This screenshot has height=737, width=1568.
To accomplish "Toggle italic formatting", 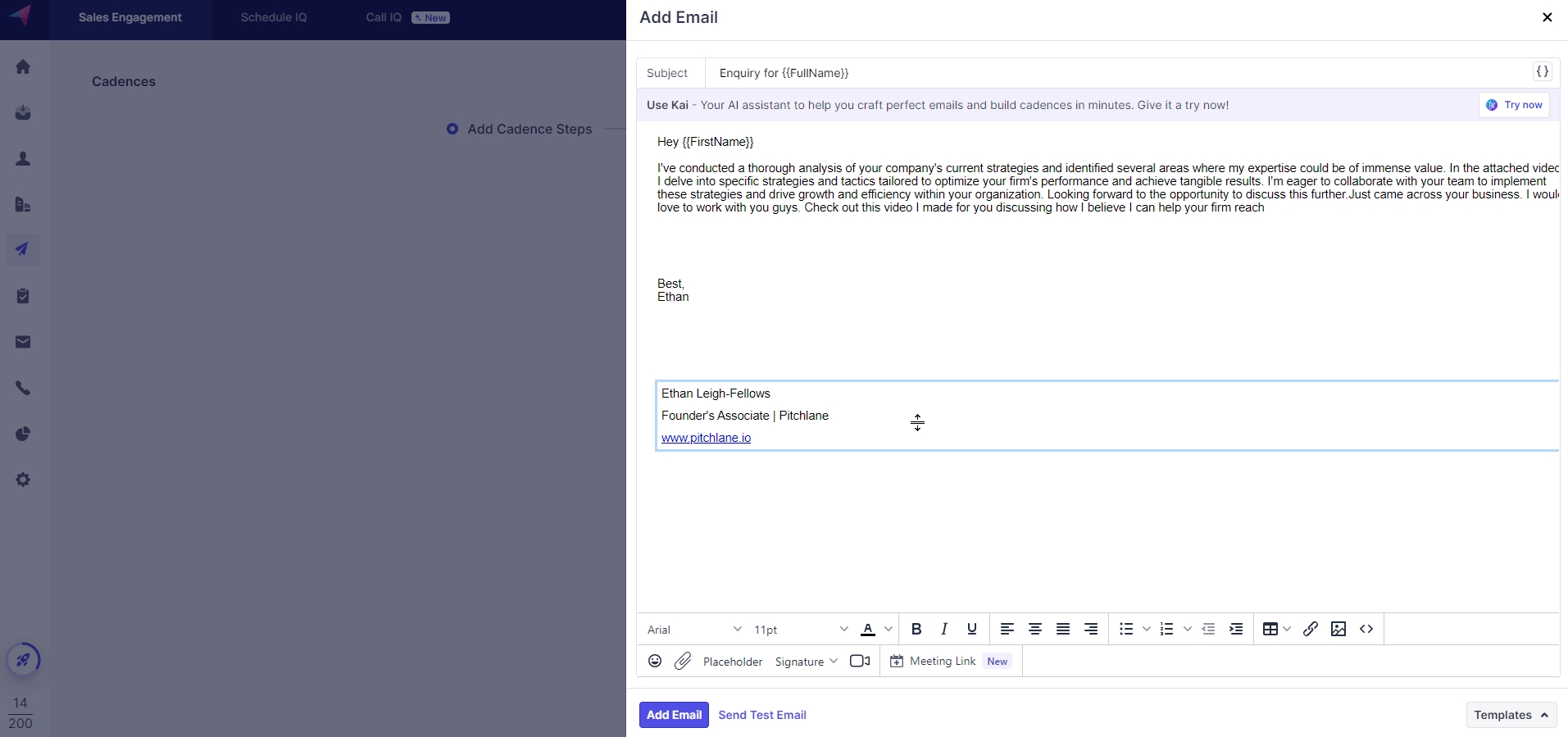I will (944, 630).
